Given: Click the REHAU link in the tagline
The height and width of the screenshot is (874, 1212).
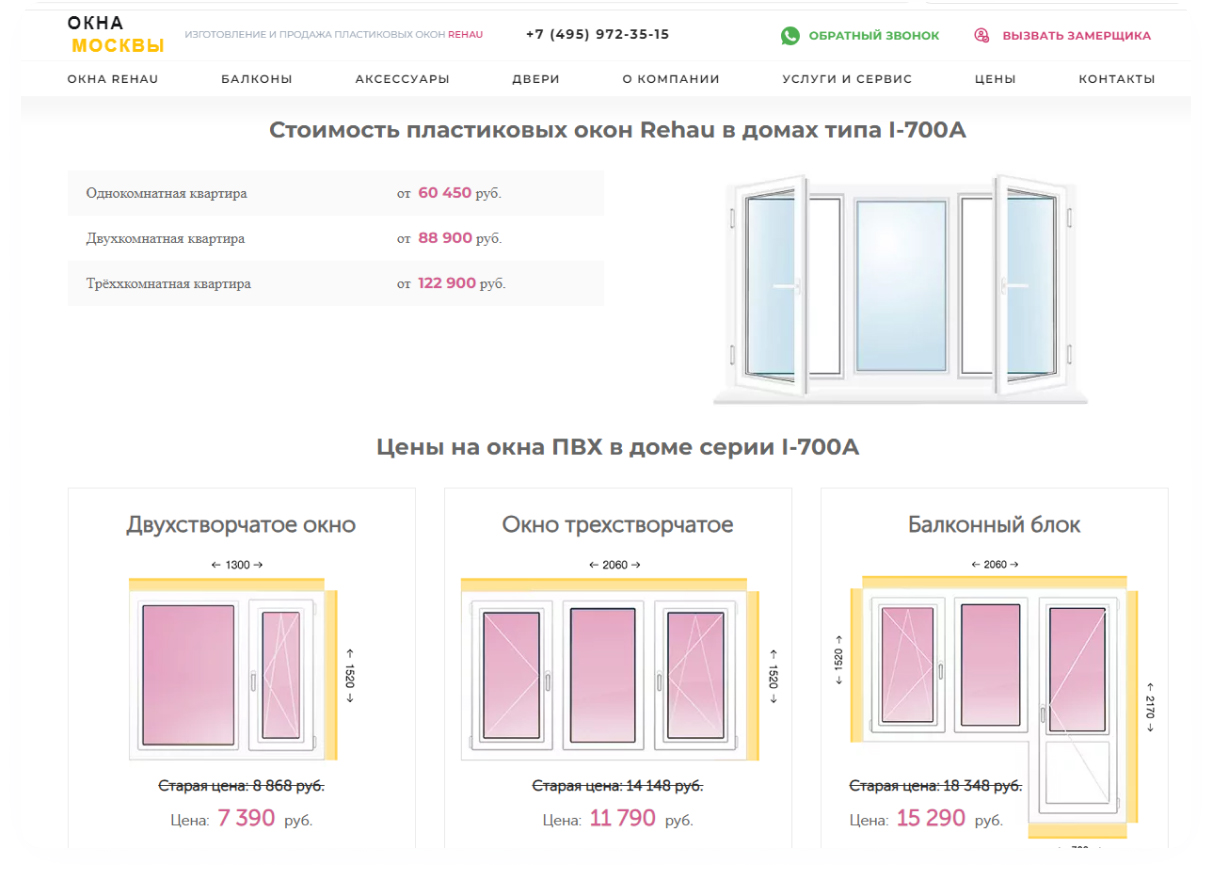Looking at the screenshot, I should tap(464, 33).
